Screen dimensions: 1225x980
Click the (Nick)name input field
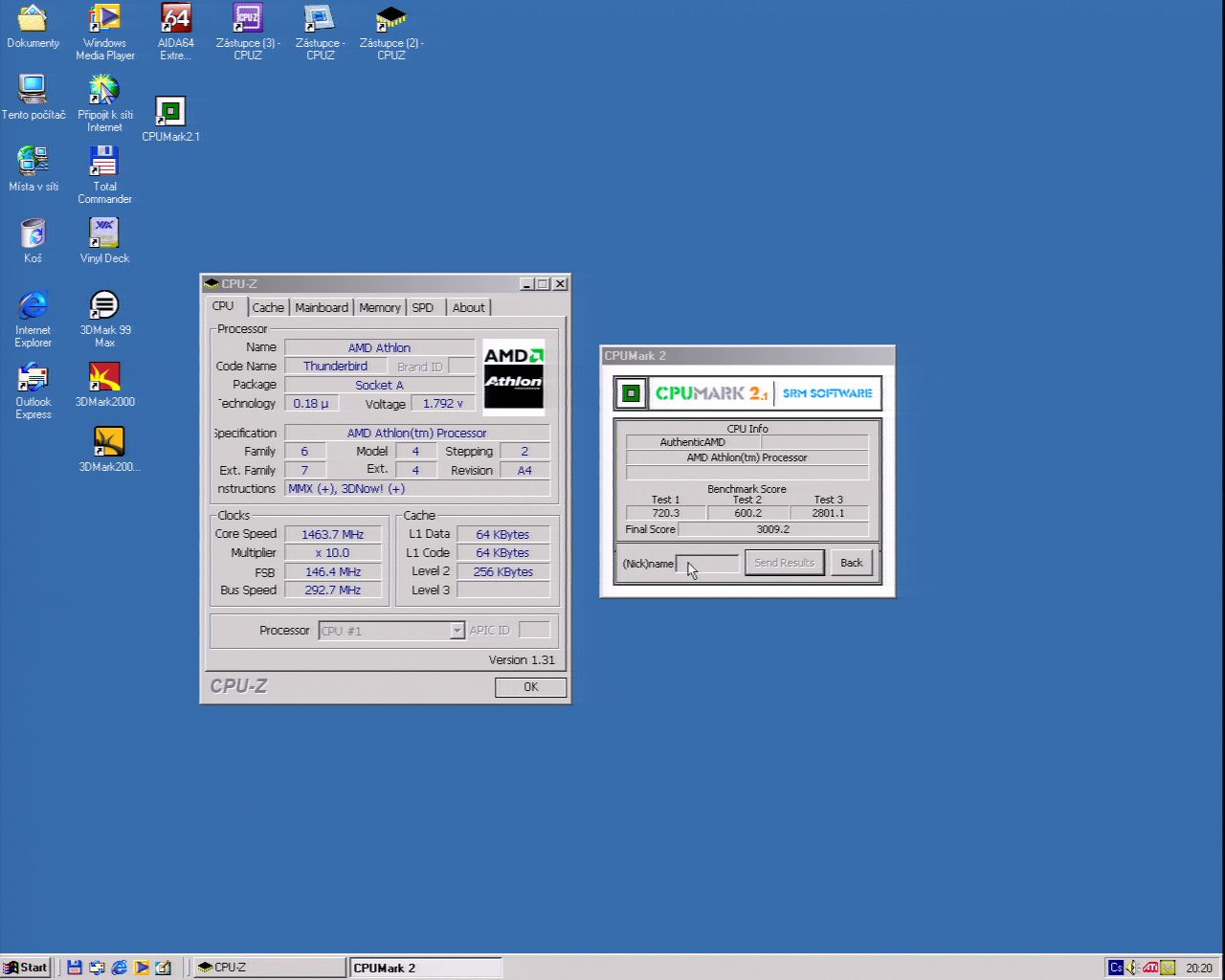click(x=707, y=564)
